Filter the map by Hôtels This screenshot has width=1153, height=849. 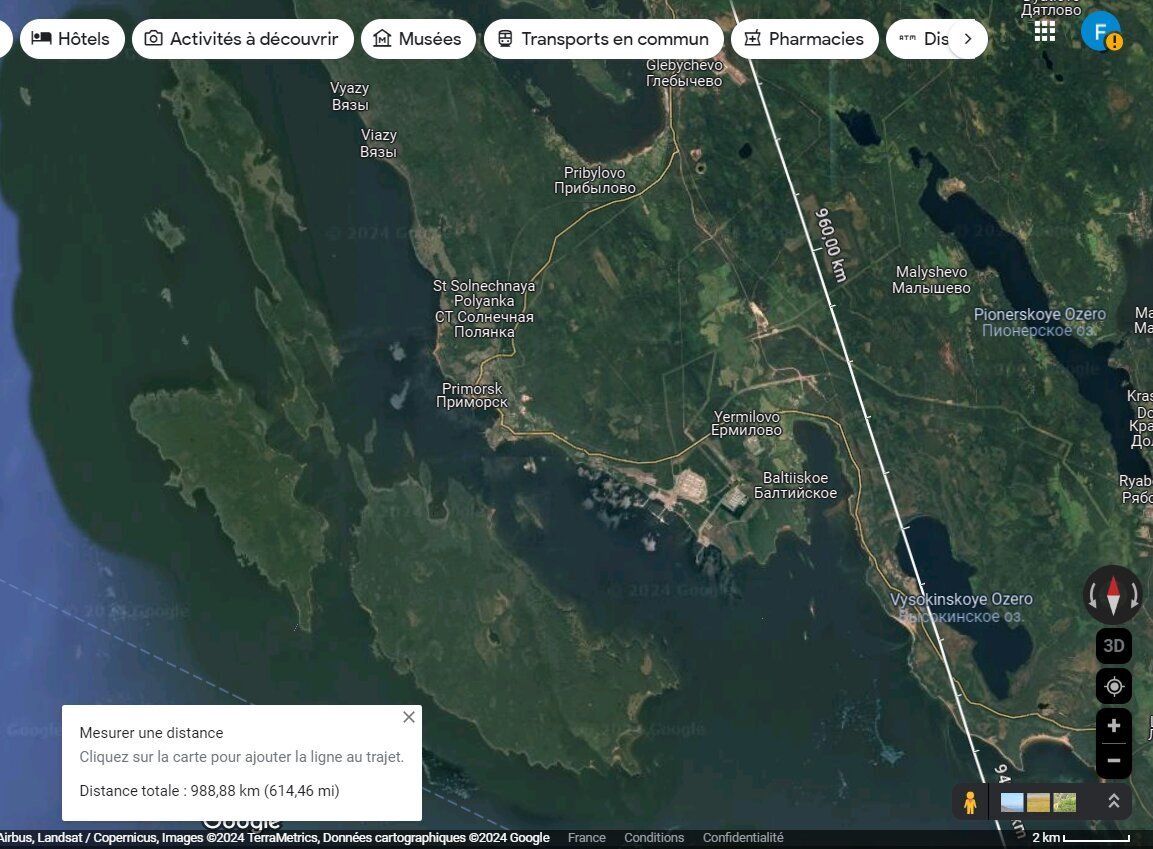(71, 39)
